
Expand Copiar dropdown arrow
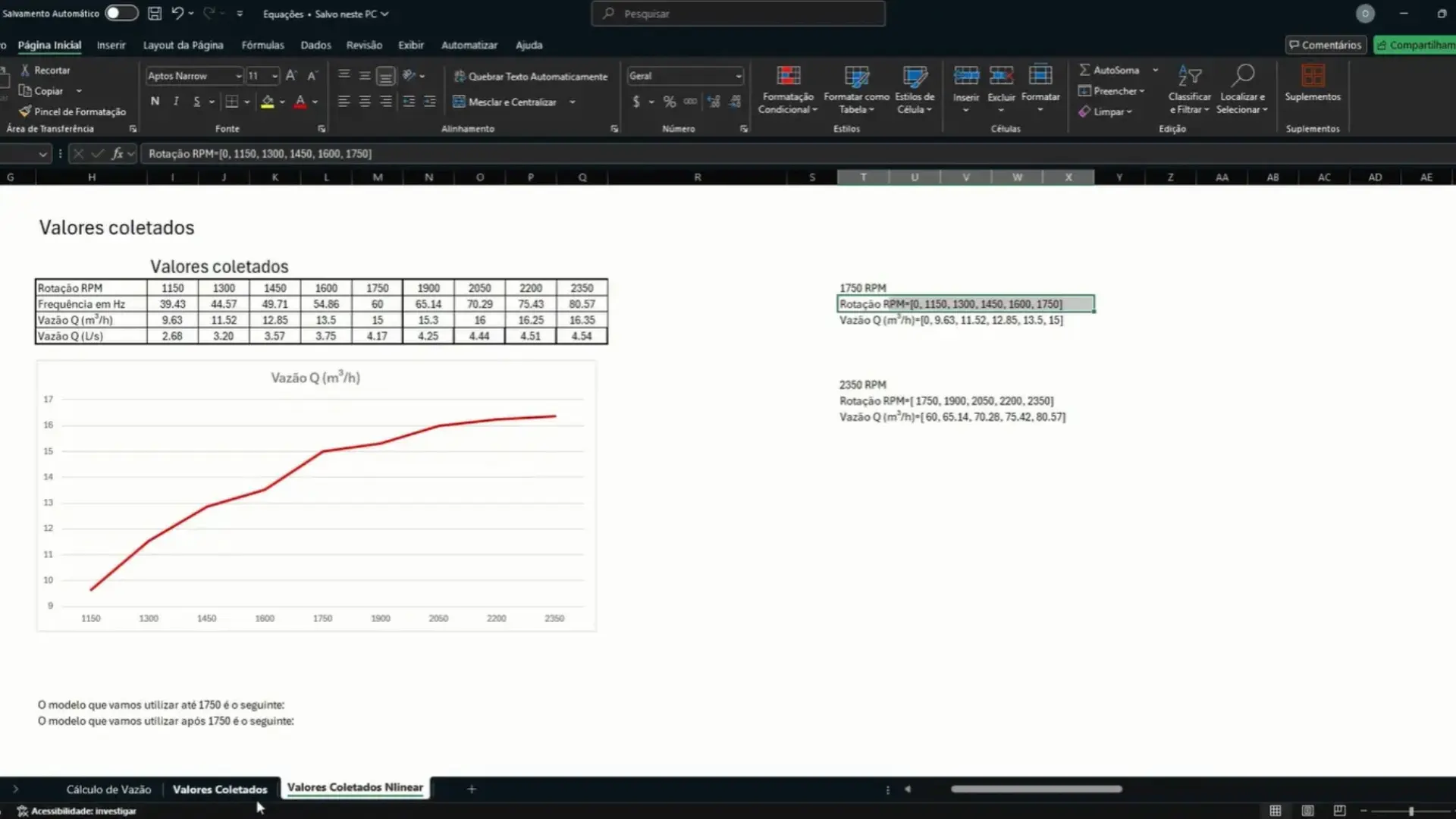79,91
